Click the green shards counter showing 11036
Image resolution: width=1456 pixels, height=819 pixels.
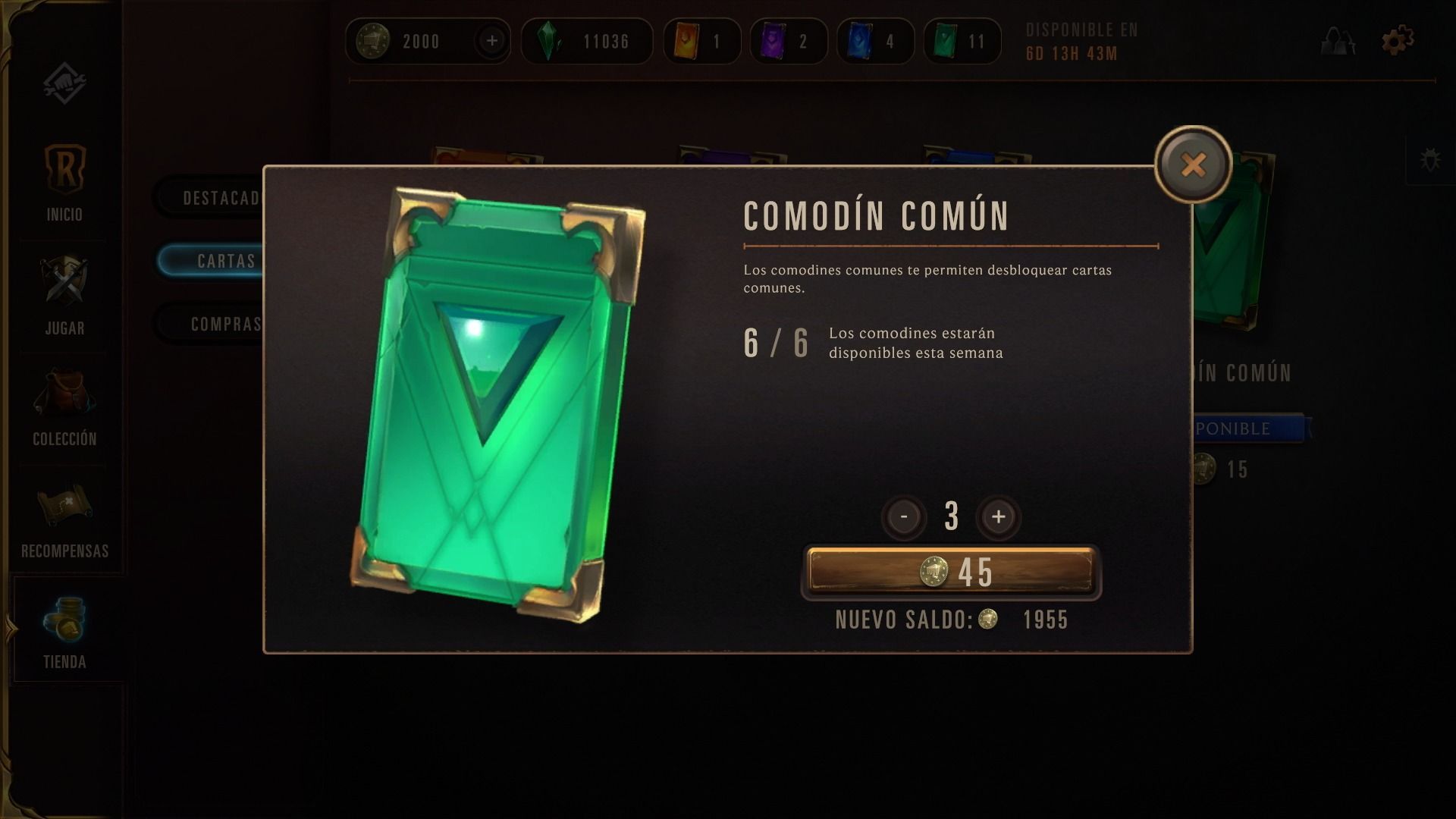tap(587, 41)
